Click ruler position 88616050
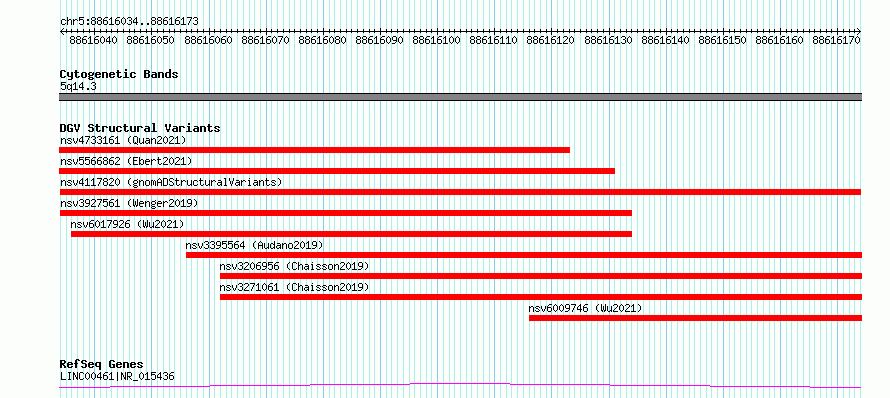This screenshot has height=398, width=890. (150, 40)
